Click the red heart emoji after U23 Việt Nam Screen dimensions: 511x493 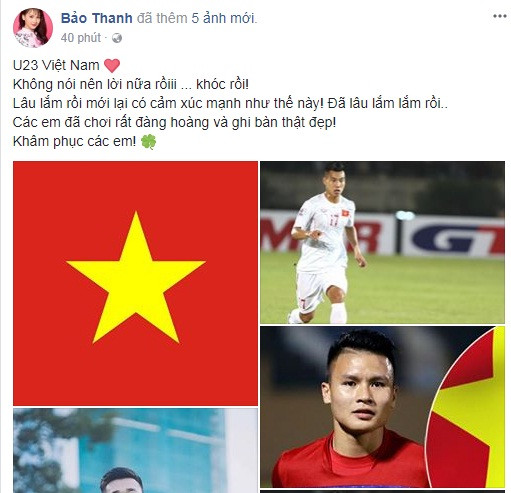(x=112, y=65)
